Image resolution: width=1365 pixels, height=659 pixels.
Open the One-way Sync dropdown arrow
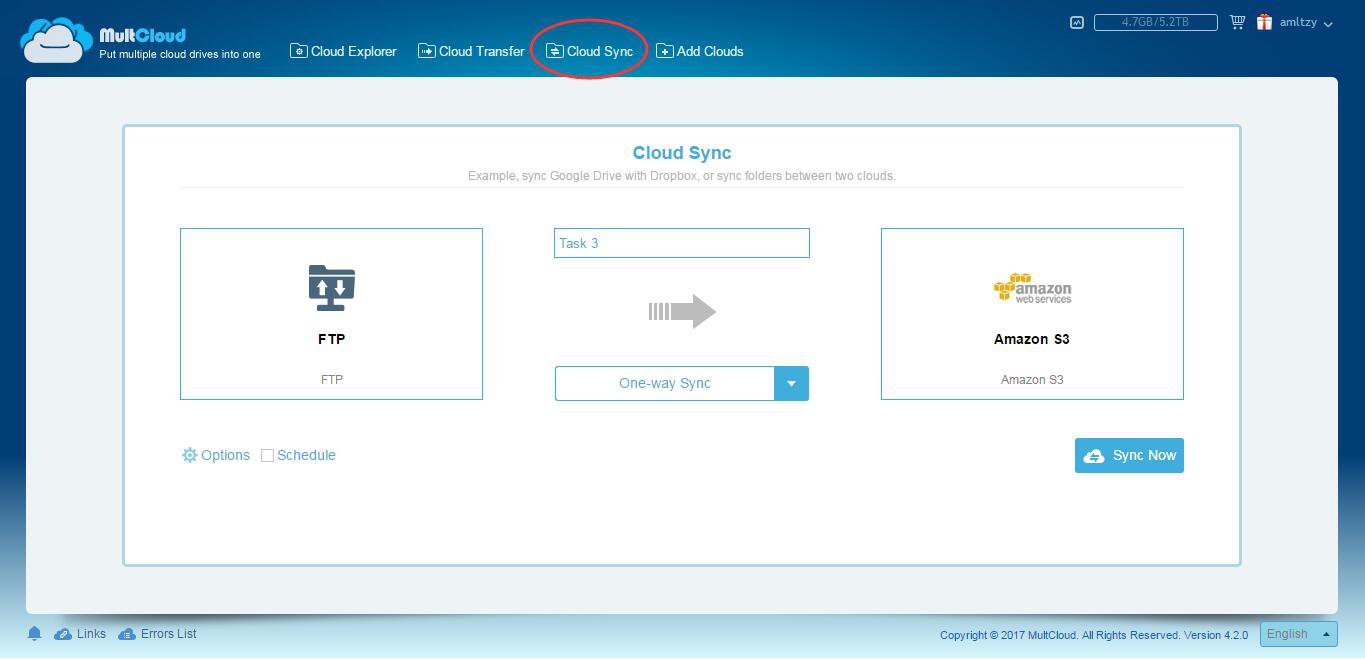click(x=791, y=383)
